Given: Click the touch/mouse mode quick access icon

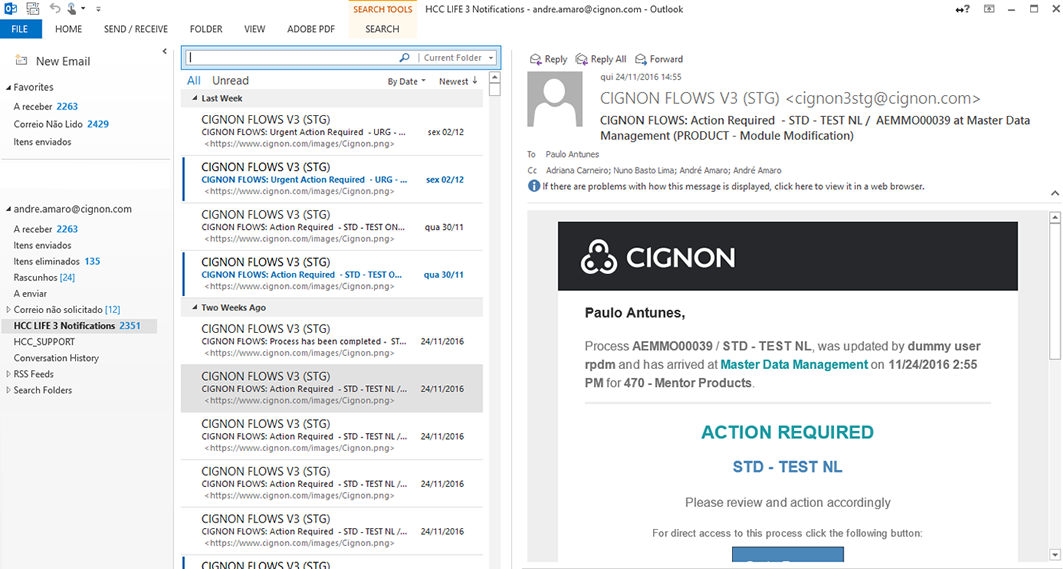Looking at the screenshot, I should [x=72, y=9].
